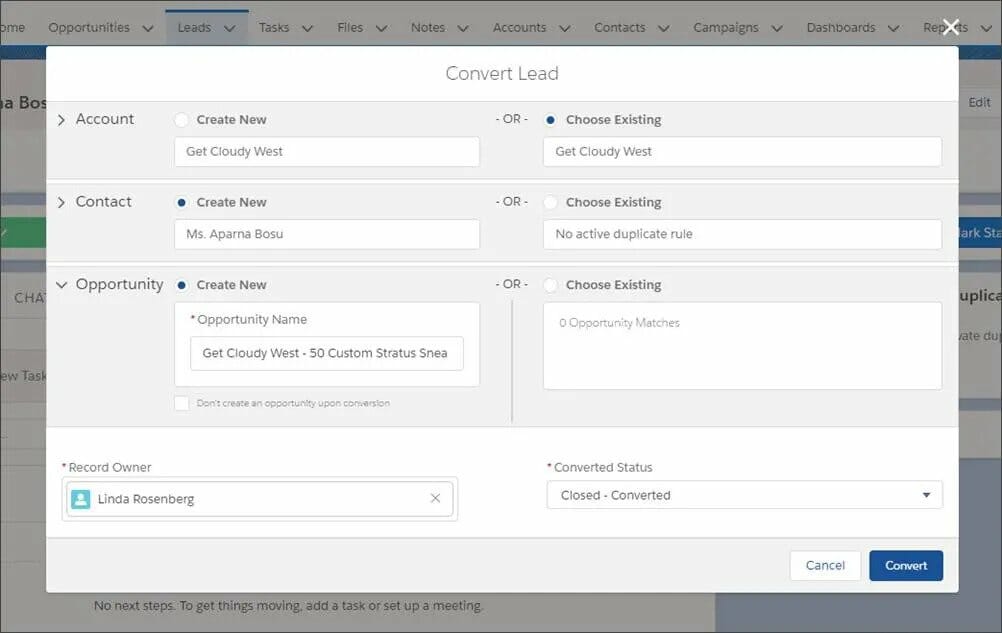Open Opportunities tab dropdown arrow

click(x=148, y=28)
